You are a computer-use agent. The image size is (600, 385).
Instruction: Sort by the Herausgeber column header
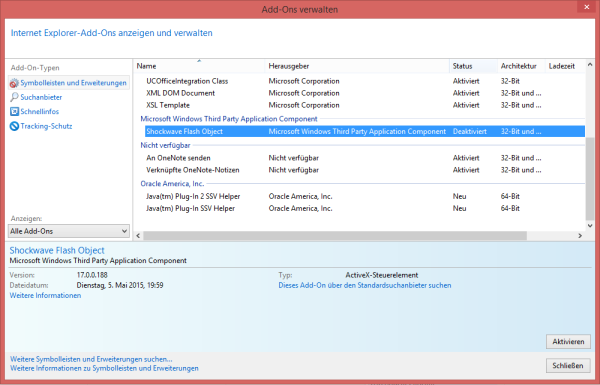pyautogui.click(x=357, y=66)
